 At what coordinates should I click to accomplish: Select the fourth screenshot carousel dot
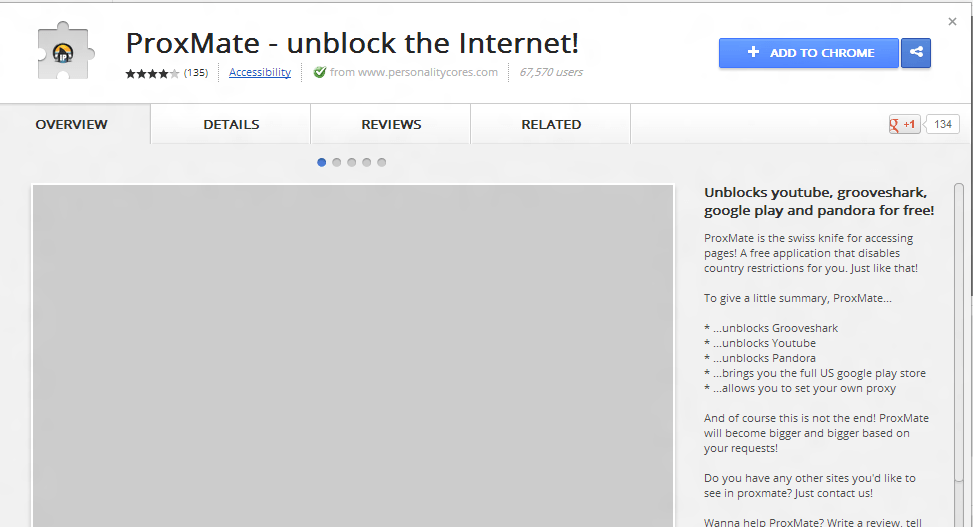[367, 163]
